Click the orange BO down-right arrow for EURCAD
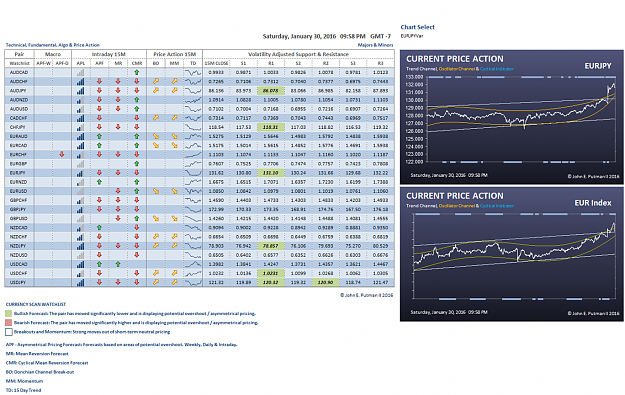This screenshot has width=625, height=395. click(x=156, y=146)
